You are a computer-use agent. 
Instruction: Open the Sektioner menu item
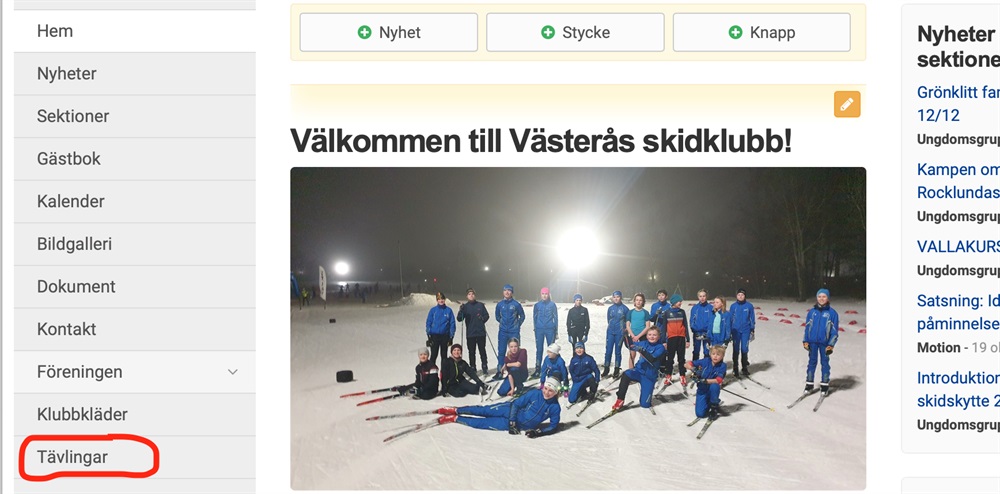(x=135, y=117)
